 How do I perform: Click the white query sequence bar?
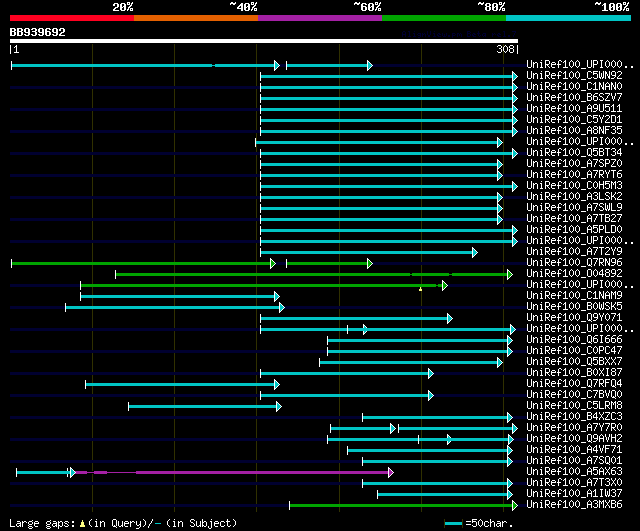(x=264, y=41)
